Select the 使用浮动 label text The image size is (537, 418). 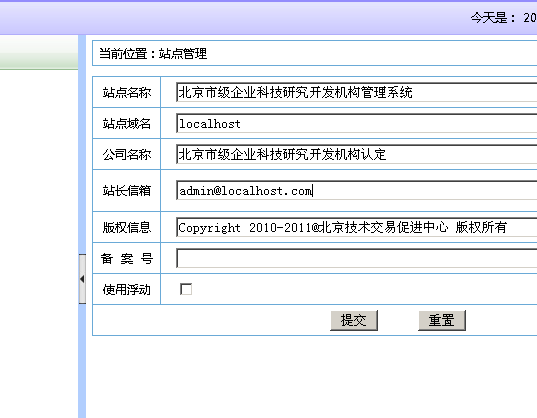(127, 290)
